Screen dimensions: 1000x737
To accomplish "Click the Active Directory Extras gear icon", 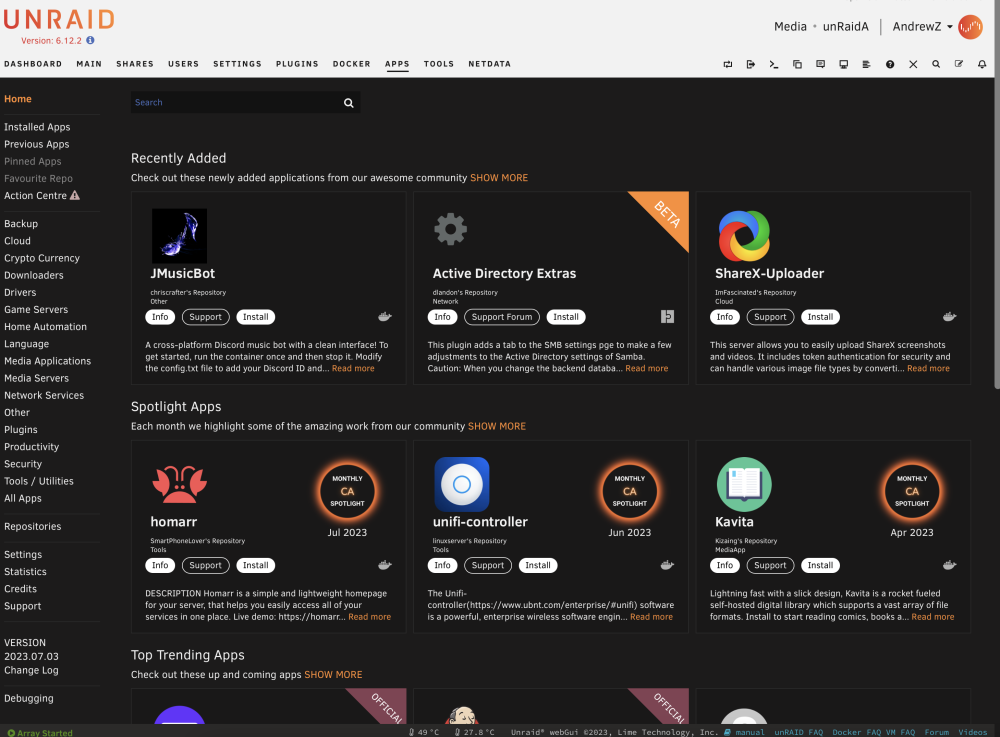I will pos(451,229).
